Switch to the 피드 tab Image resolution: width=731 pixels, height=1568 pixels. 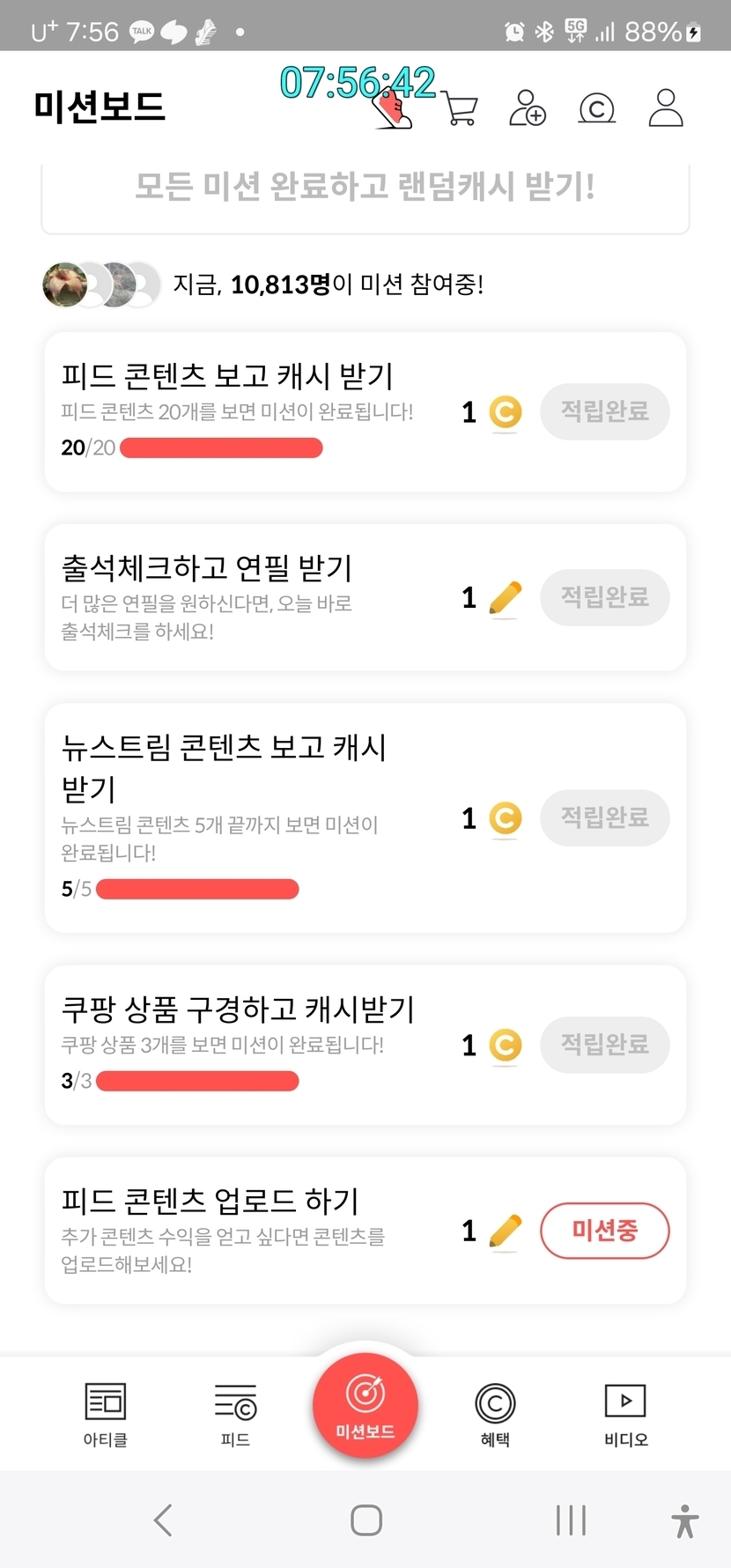[235, 1413]
